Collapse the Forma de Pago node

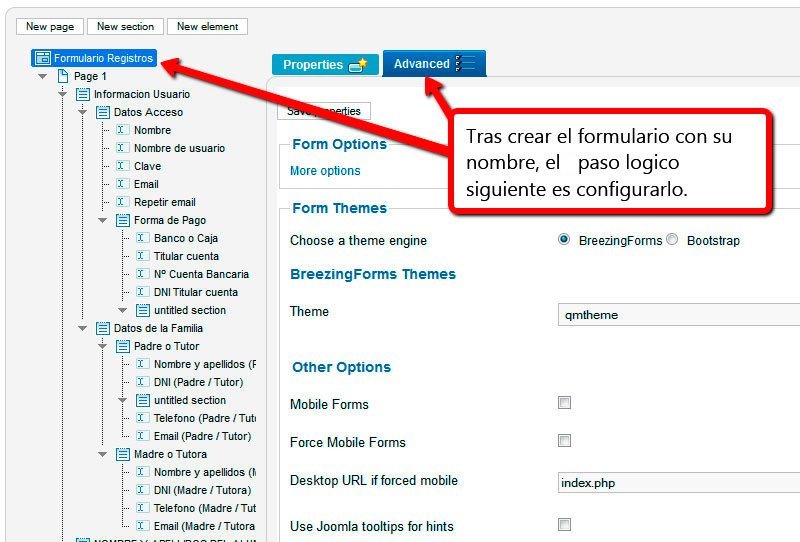103,220
